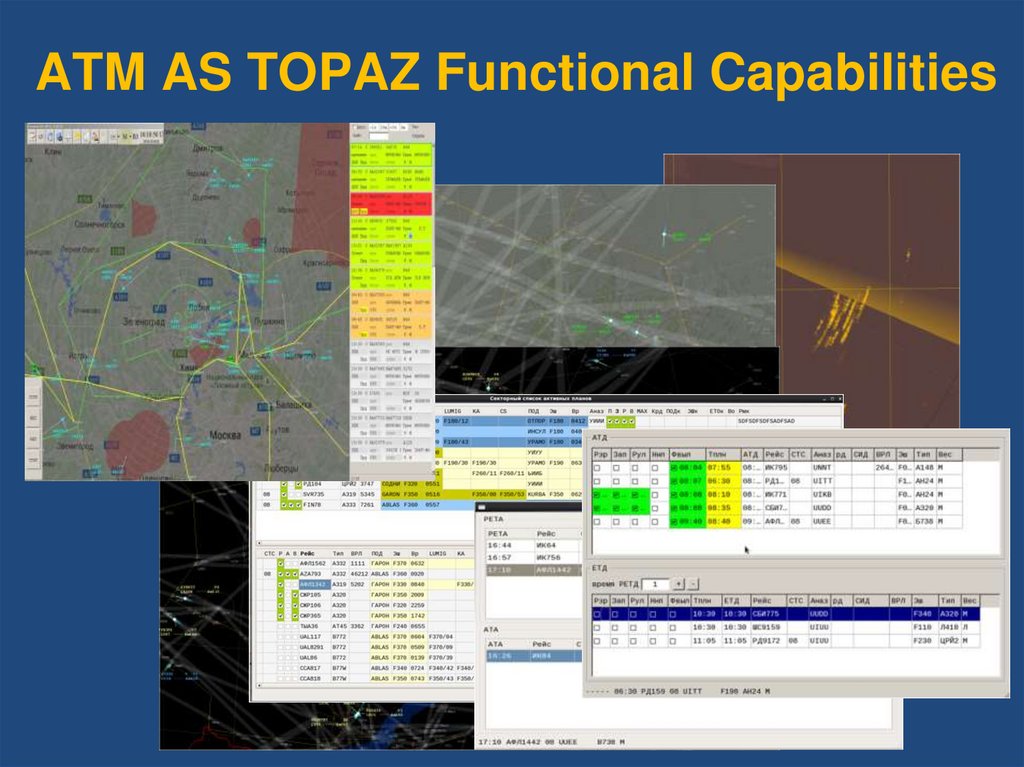1024x767 pixels.
Task: Toggle the P checkbox for flight SVR735
Action: [x=283, y=495]
